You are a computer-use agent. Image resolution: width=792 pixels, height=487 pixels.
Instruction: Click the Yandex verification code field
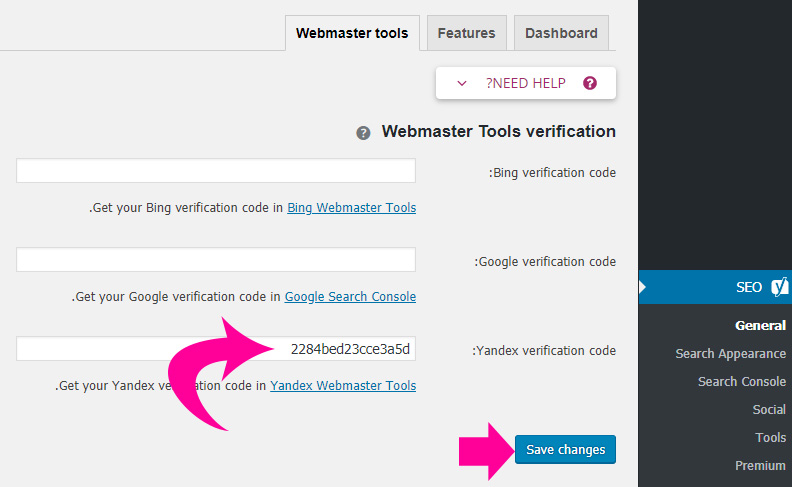[x=216, y=349]
